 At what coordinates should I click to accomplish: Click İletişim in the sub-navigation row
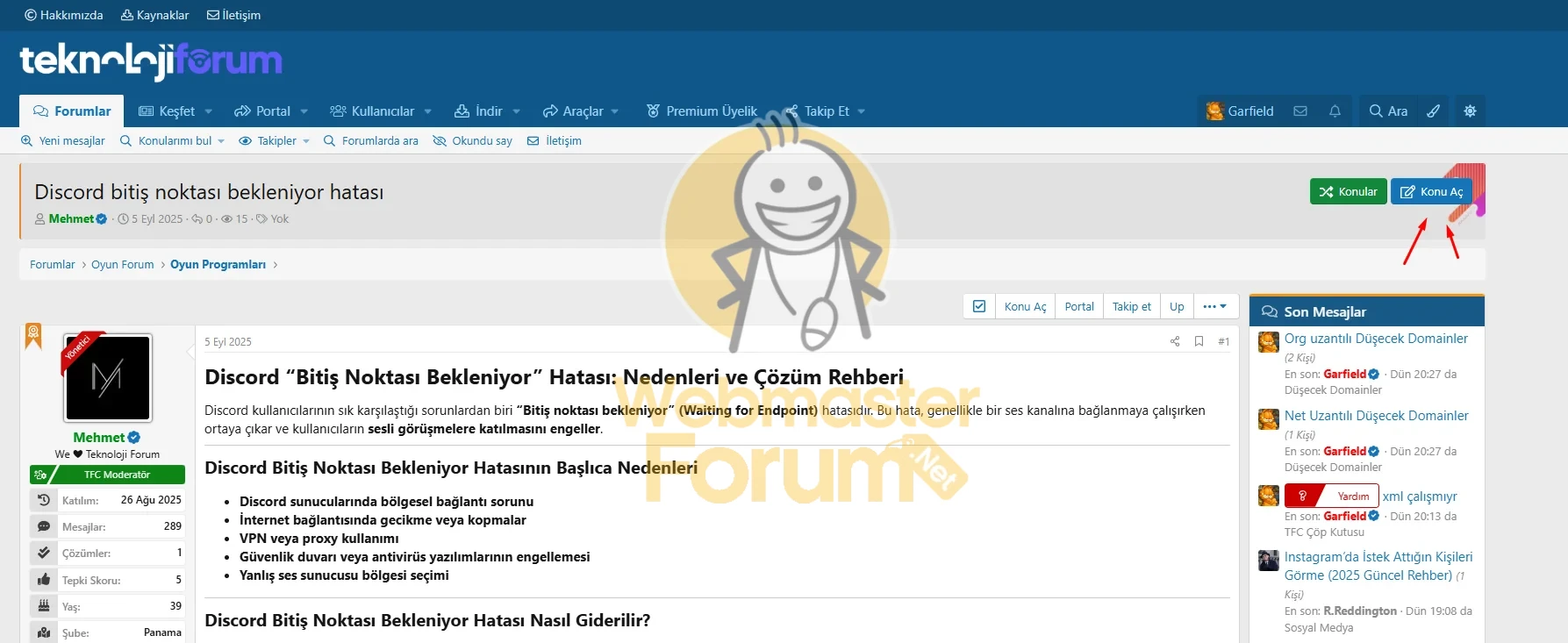(555, 140)
